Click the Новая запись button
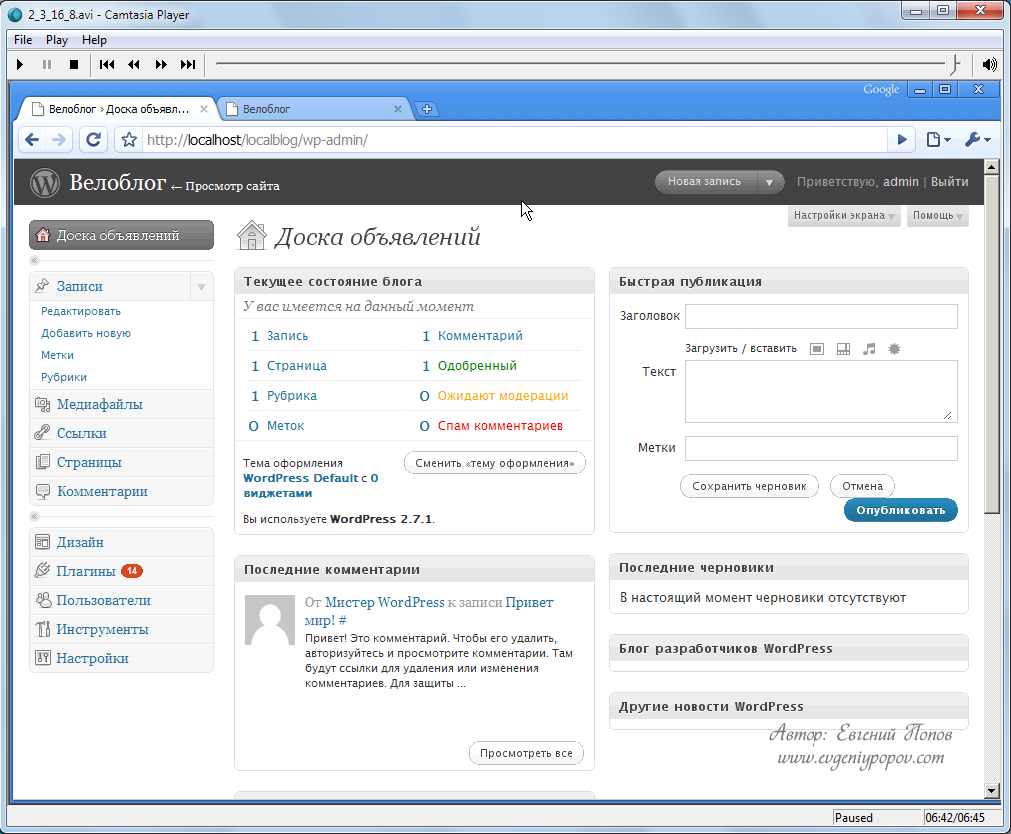 coord(705,182)
